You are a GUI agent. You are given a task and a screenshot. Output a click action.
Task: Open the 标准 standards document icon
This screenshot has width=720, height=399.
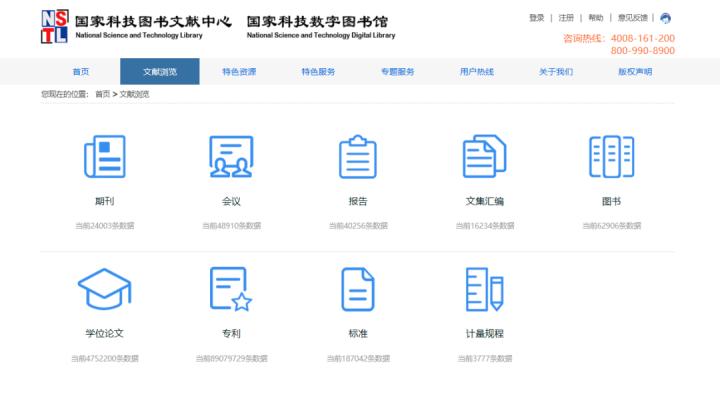(x=358, y=289)
